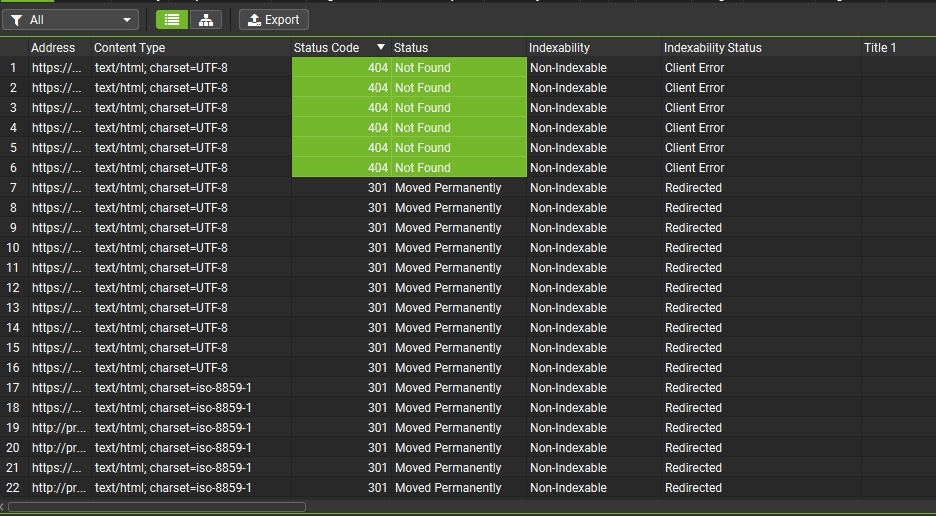Click Client Error in row 4
This screenshot has height=516, width=936.
tap(694, 128)
